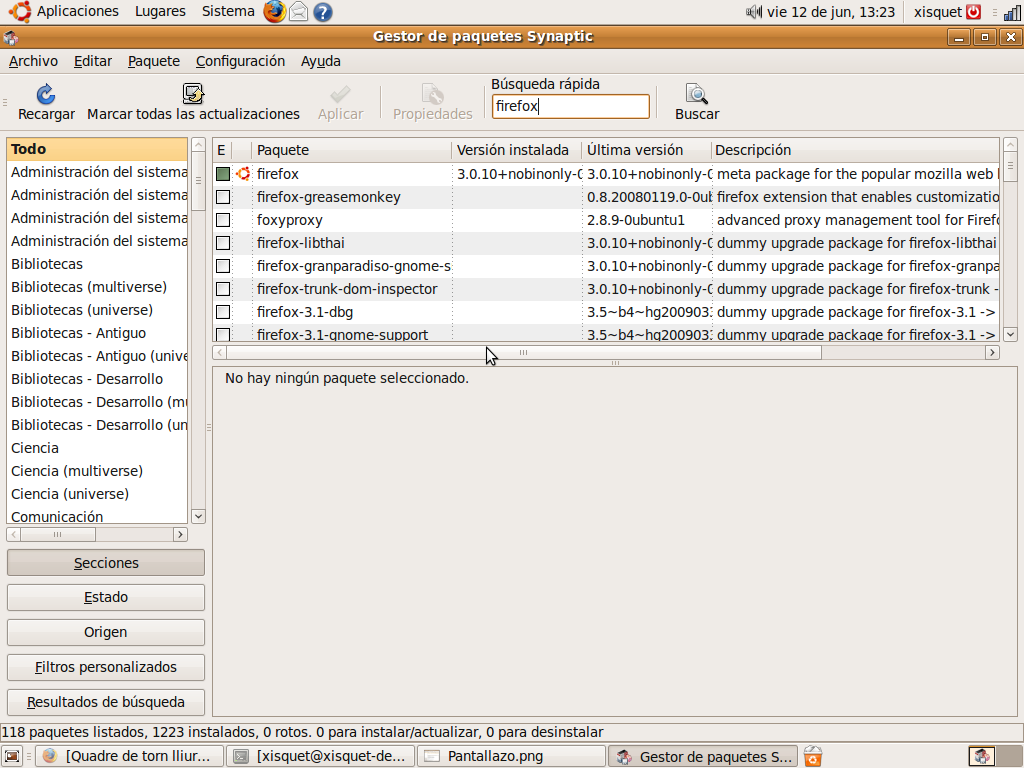Click the Buscar magnifier icon
The image size is (1024, 768).
click(x=697, y=94)
